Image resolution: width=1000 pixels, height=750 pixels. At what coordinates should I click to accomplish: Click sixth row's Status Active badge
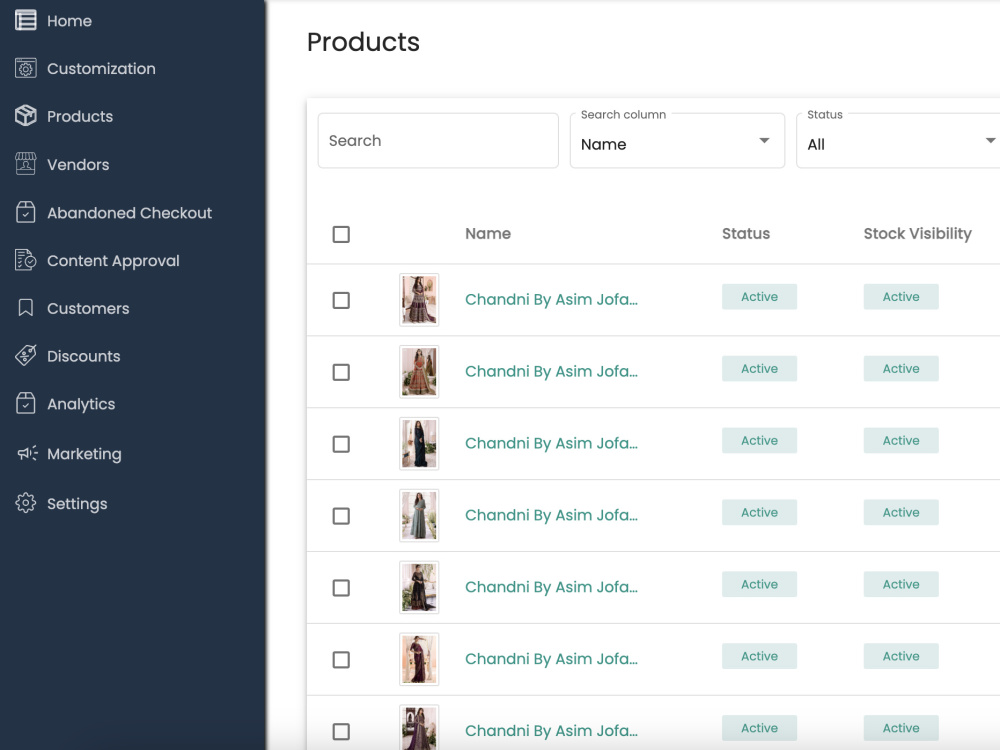point(760,656)
